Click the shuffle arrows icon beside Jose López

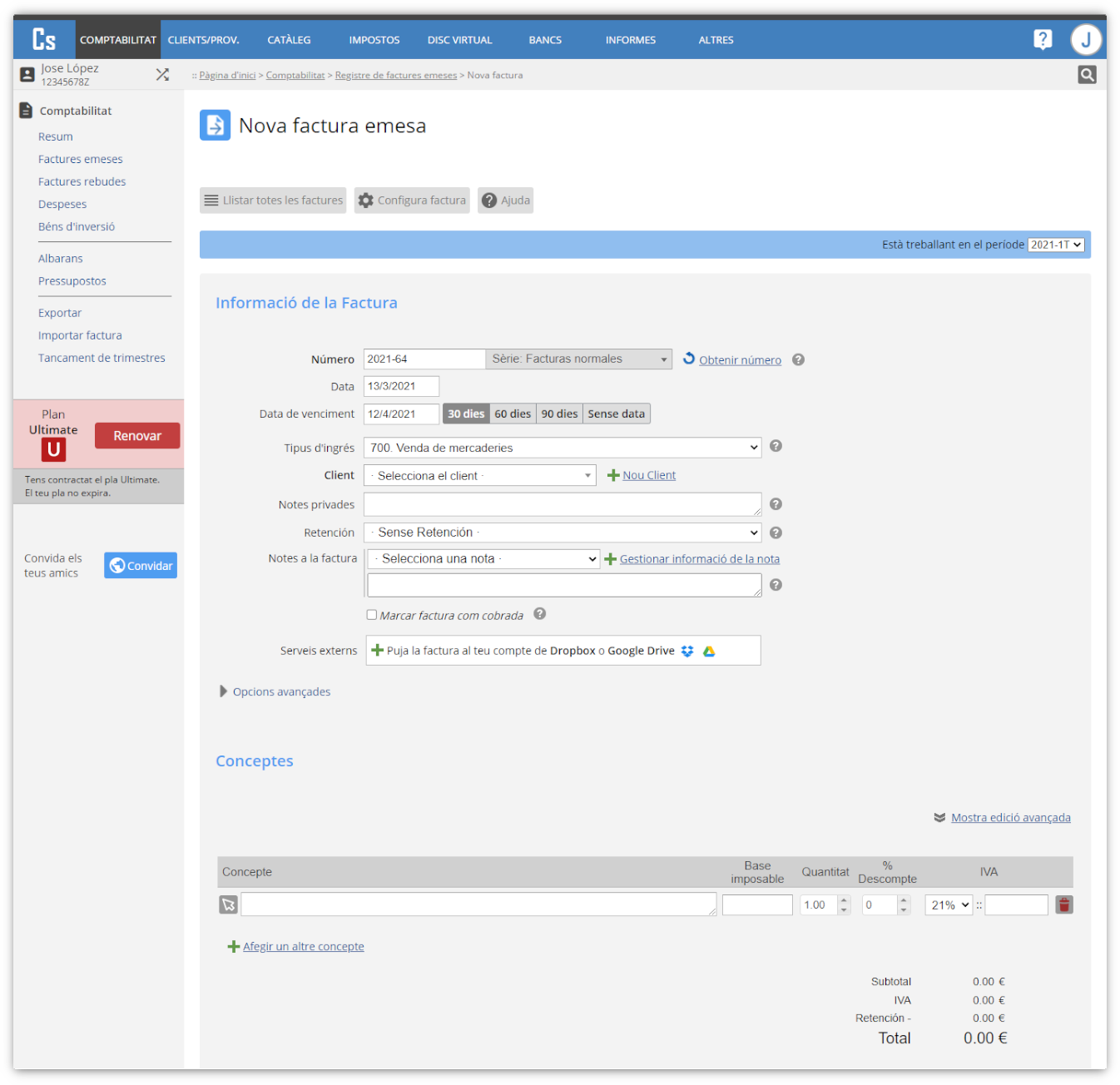coord(162,75)
